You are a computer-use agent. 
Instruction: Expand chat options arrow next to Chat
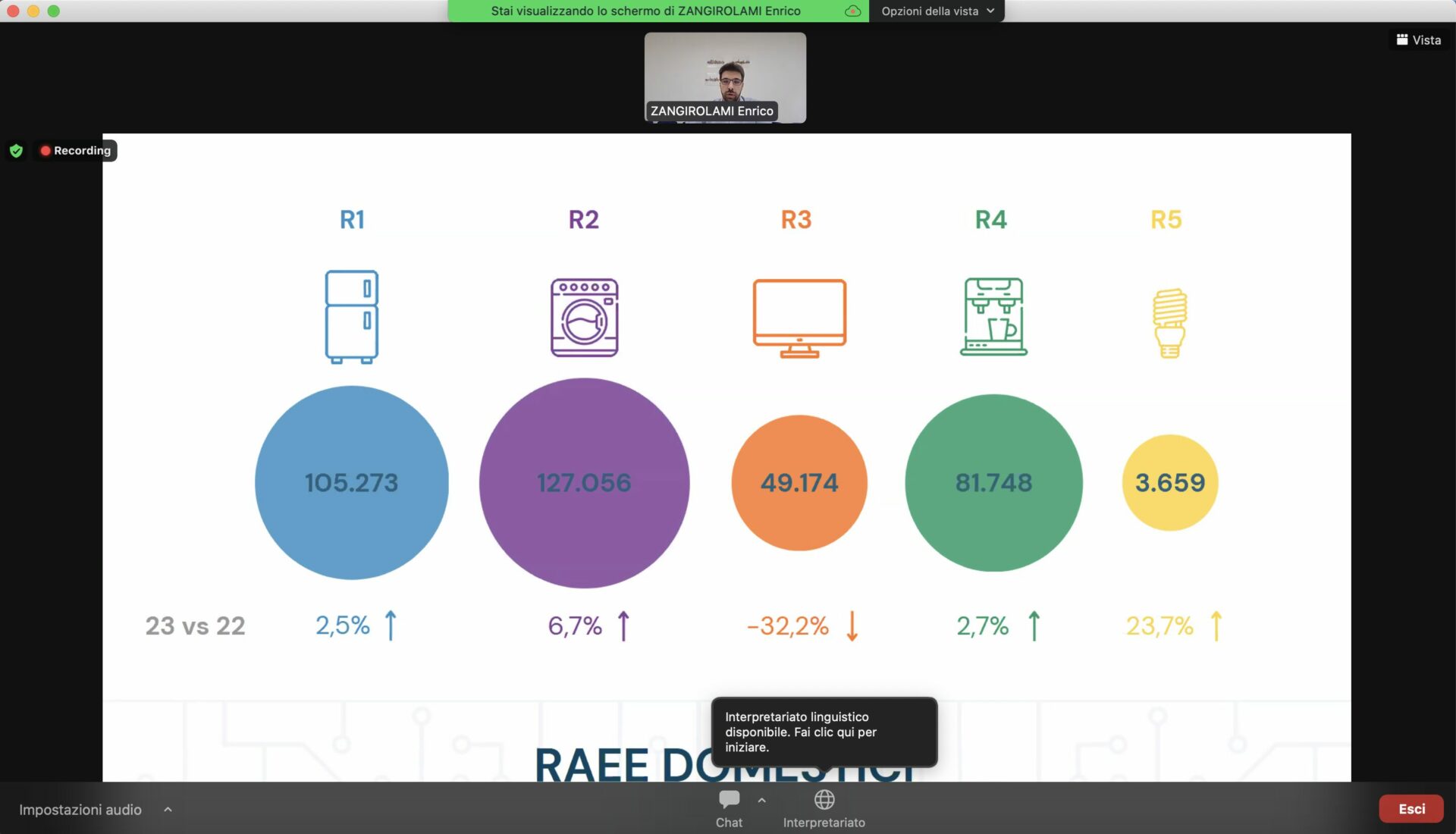[x=761, y=800]
